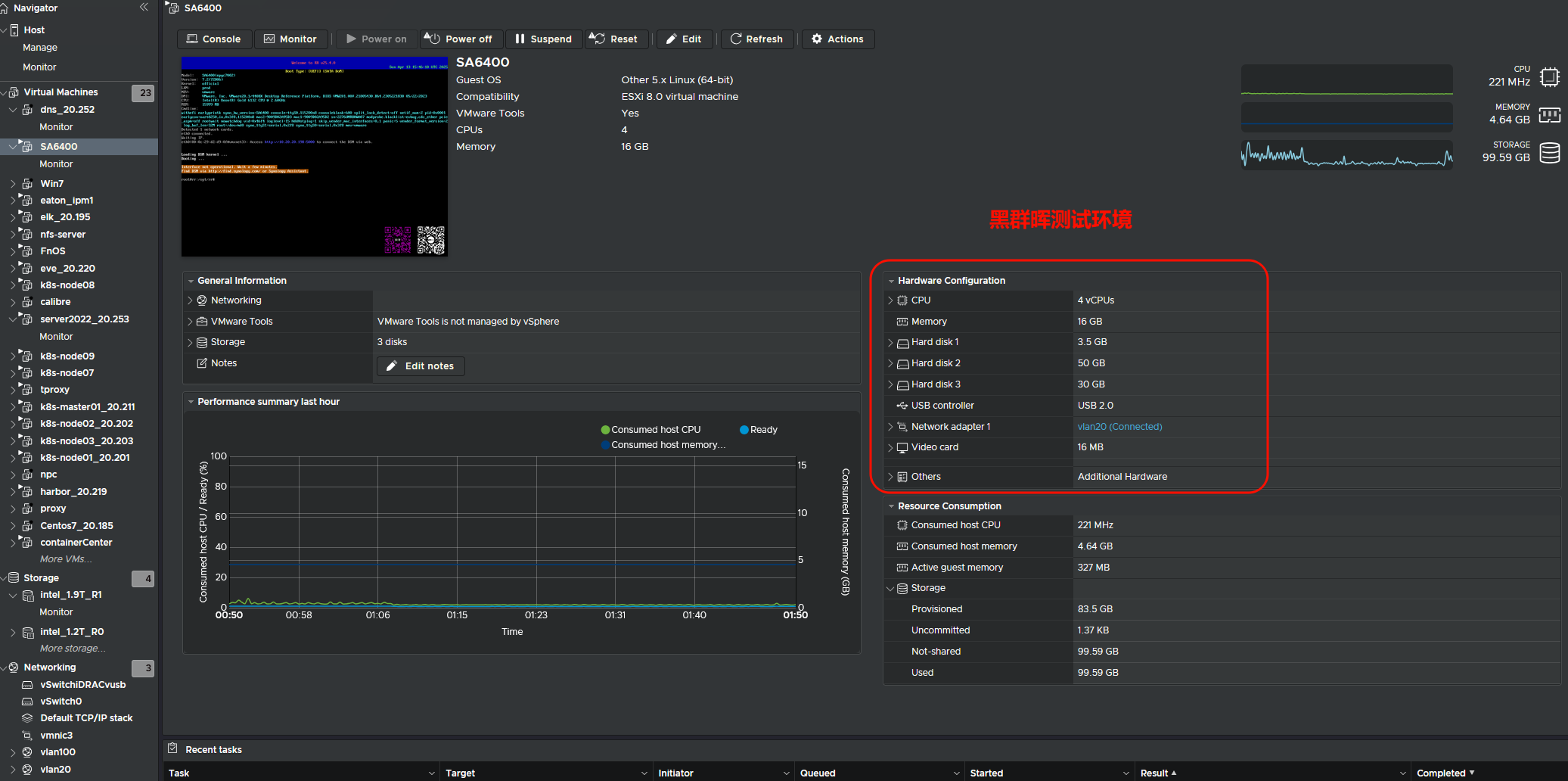
Task: Collapse the Performance summary last hour panel
Action: tap(191, 402)
